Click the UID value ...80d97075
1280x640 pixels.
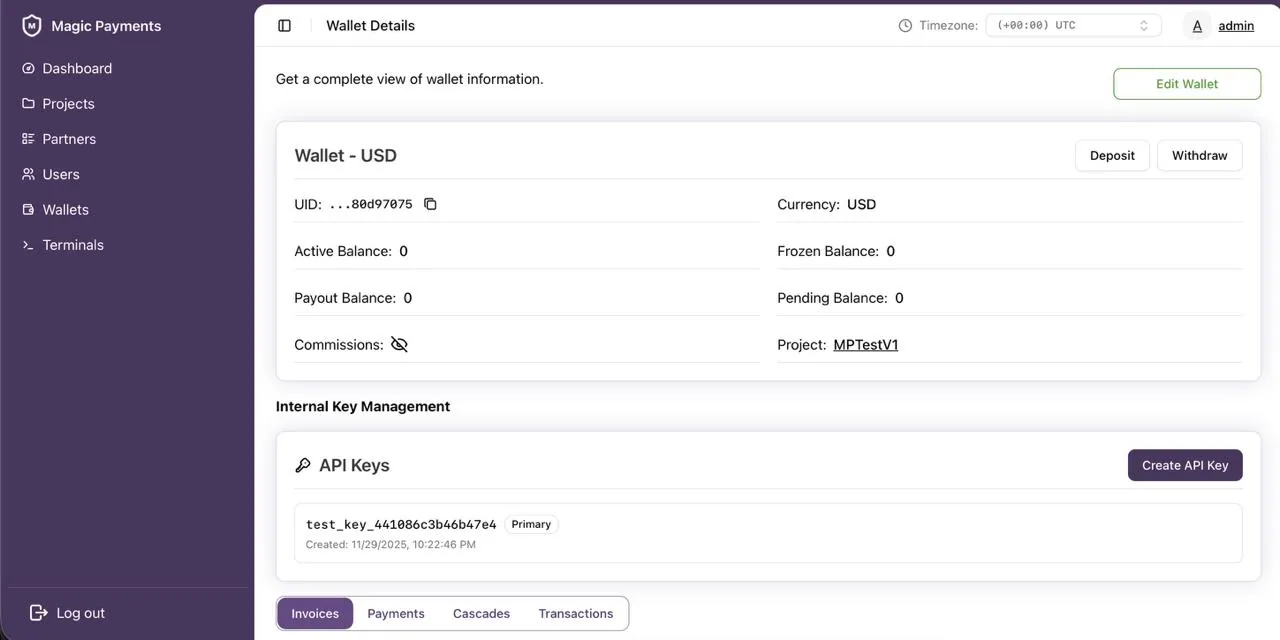(371, 204)
